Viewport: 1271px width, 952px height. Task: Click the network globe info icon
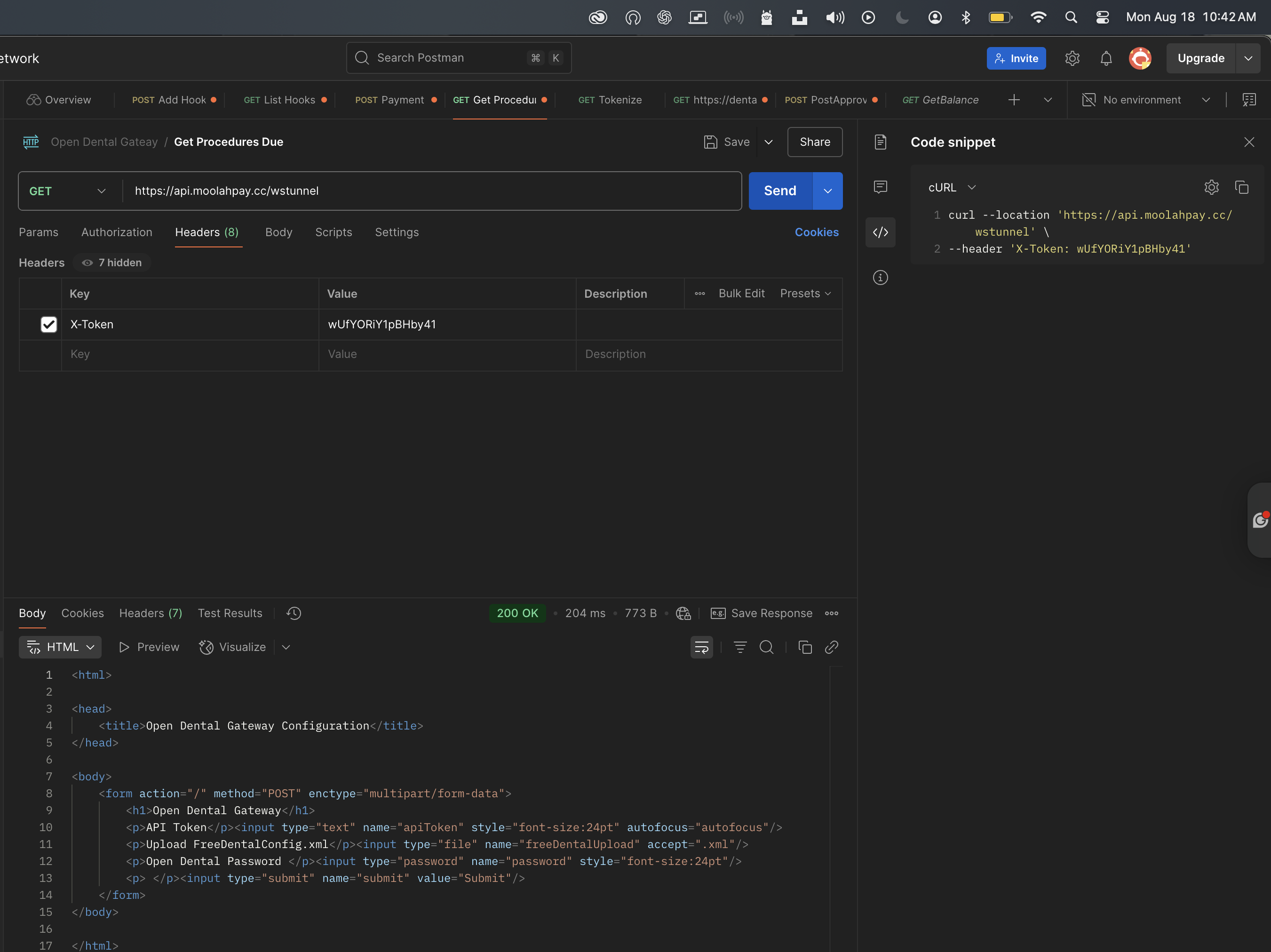[x=683, y=613]
